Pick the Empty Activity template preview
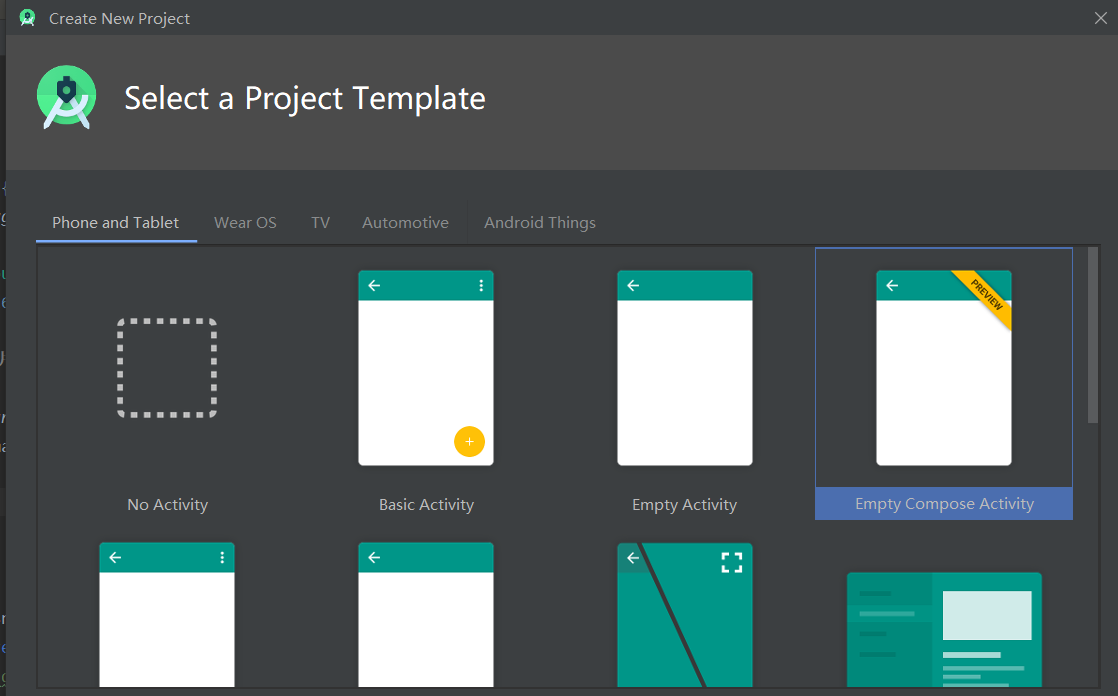The height and width of the screenshot is (696, 1118). pyautogui.click(x=684, y=368)
